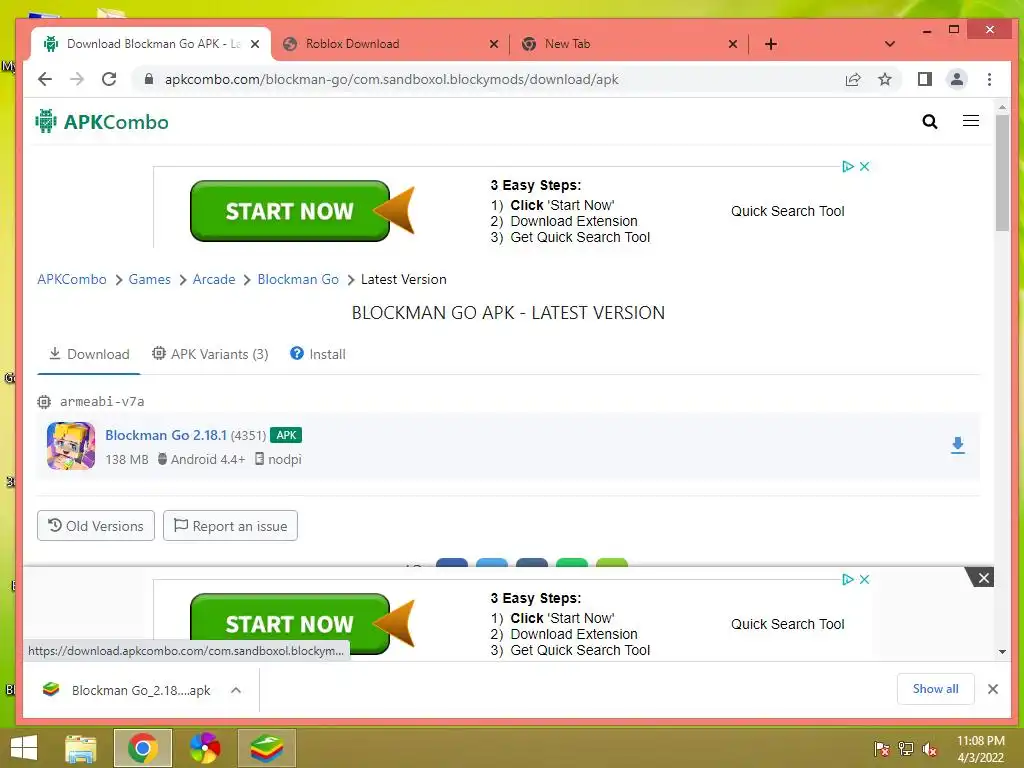This screenshot has height=768, width=1024.
Task: Open the Chrome side panel
Action: [x=925, y=80]
